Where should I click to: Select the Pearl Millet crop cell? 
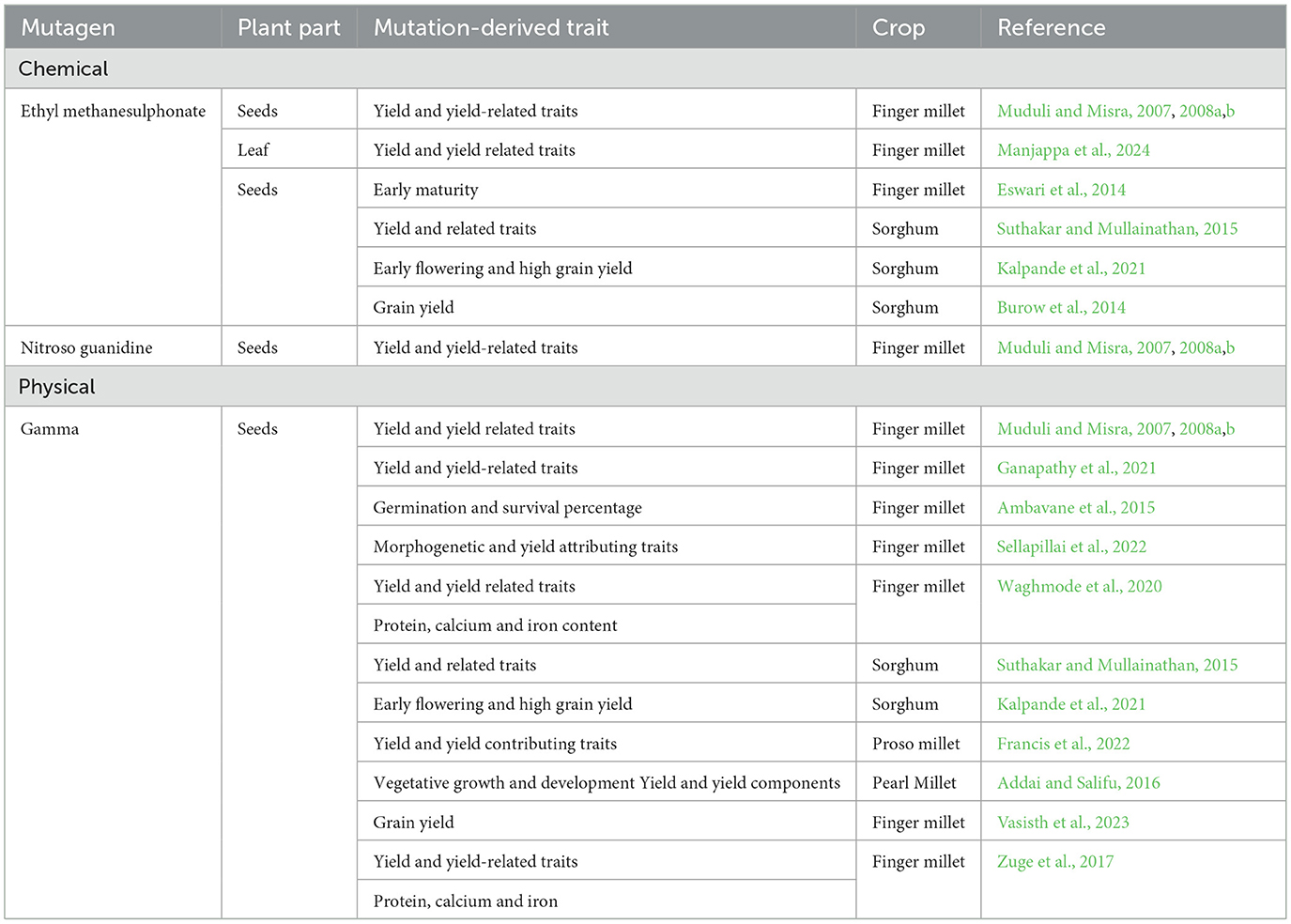[x=914, y=783]
